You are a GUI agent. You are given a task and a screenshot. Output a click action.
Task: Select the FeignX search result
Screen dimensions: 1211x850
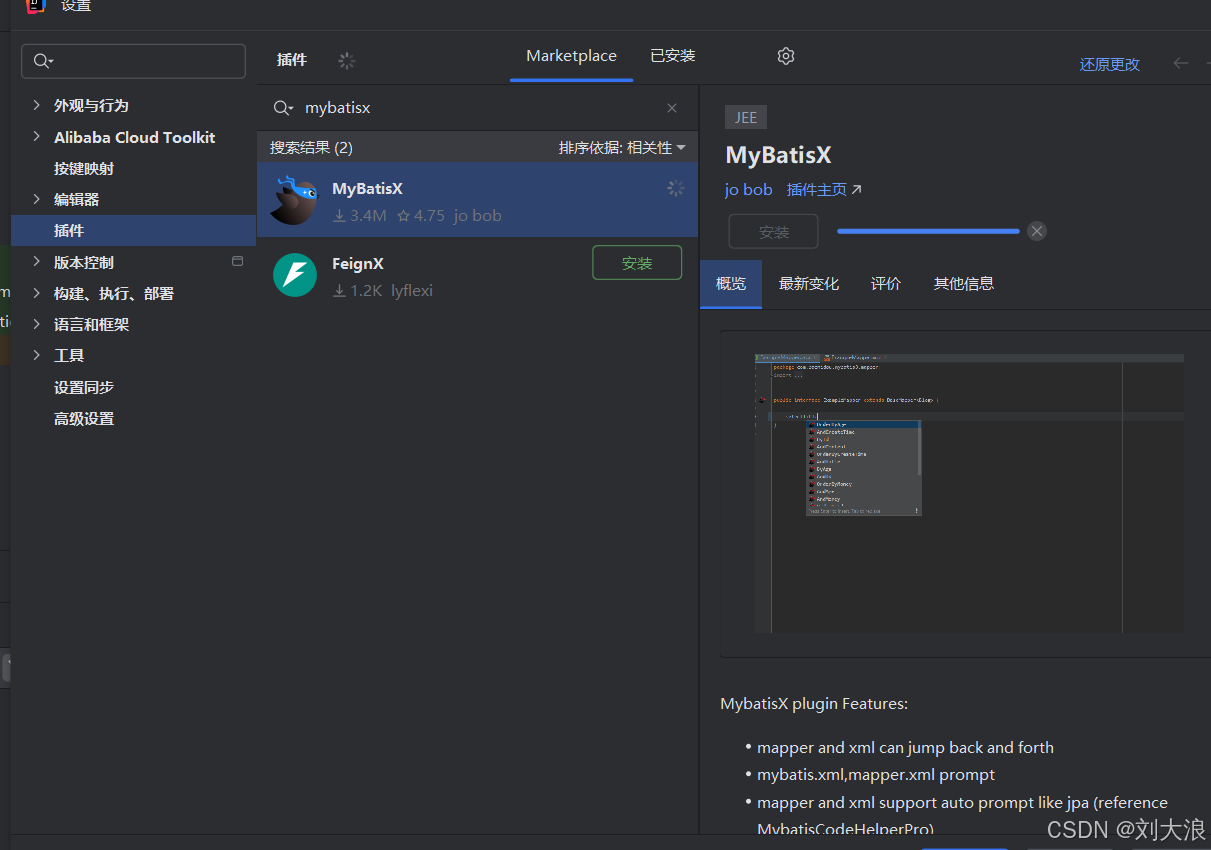click(x=477, y=276)
